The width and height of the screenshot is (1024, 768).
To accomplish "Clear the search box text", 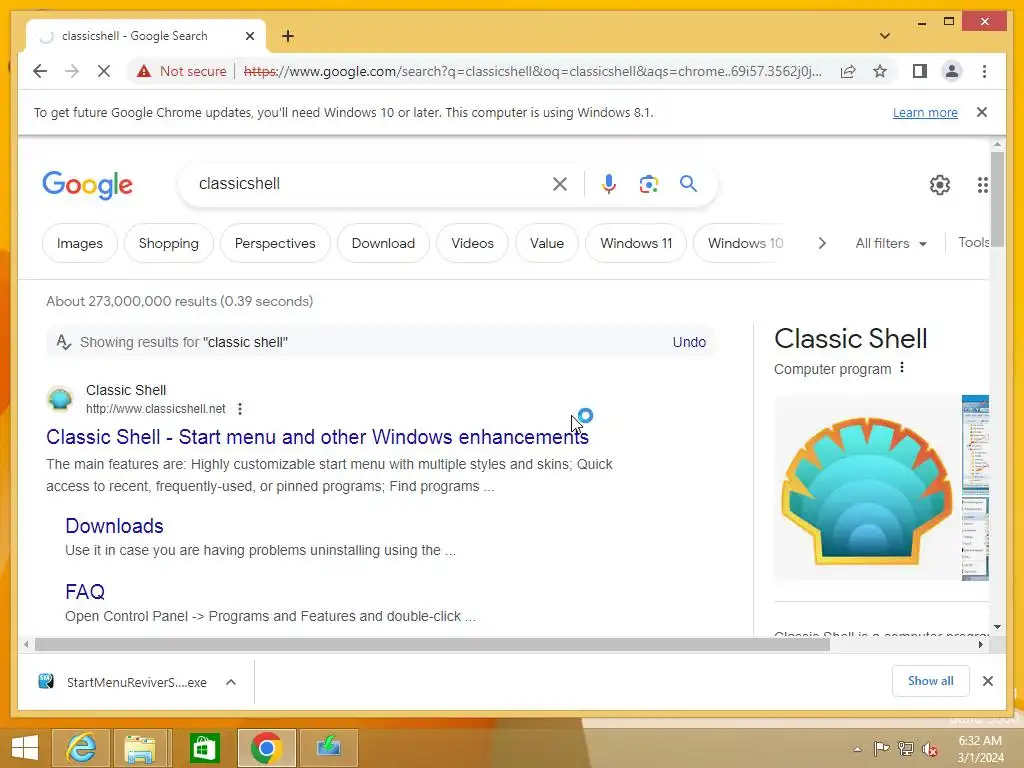I will pos(560,184).
